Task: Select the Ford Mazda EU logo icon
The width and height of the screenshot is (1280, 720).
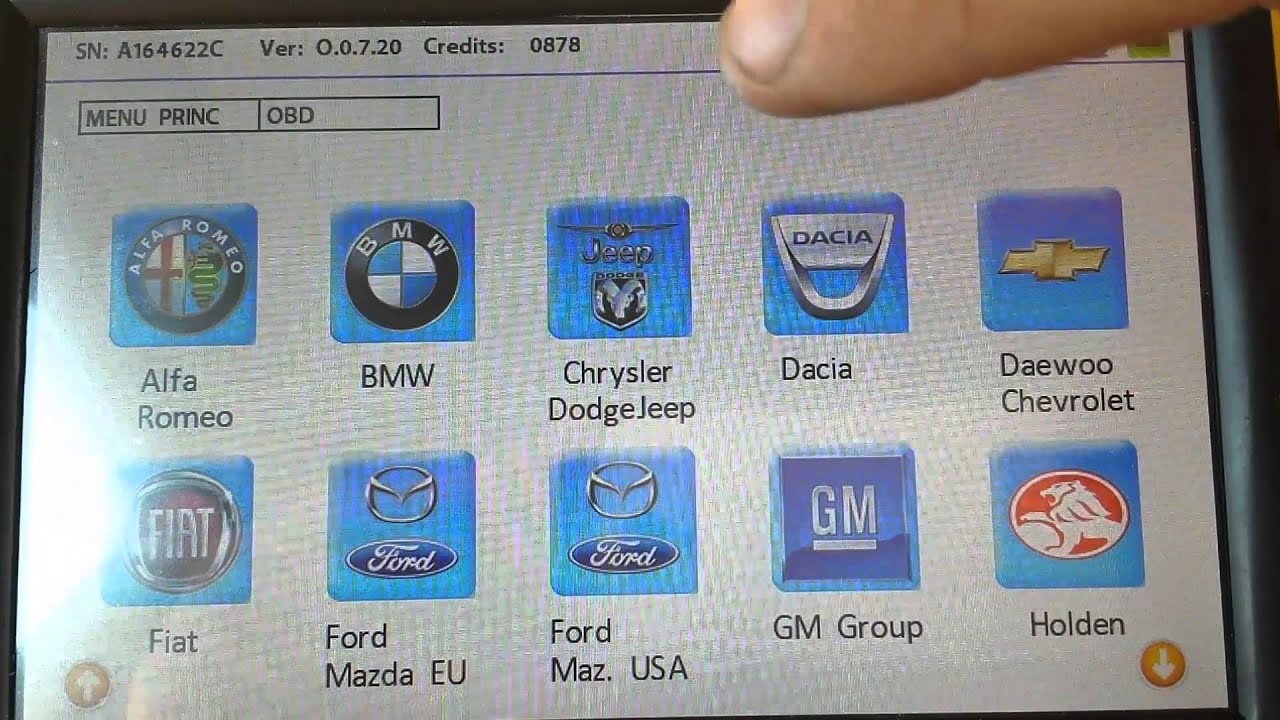Action: click(401, 526)
